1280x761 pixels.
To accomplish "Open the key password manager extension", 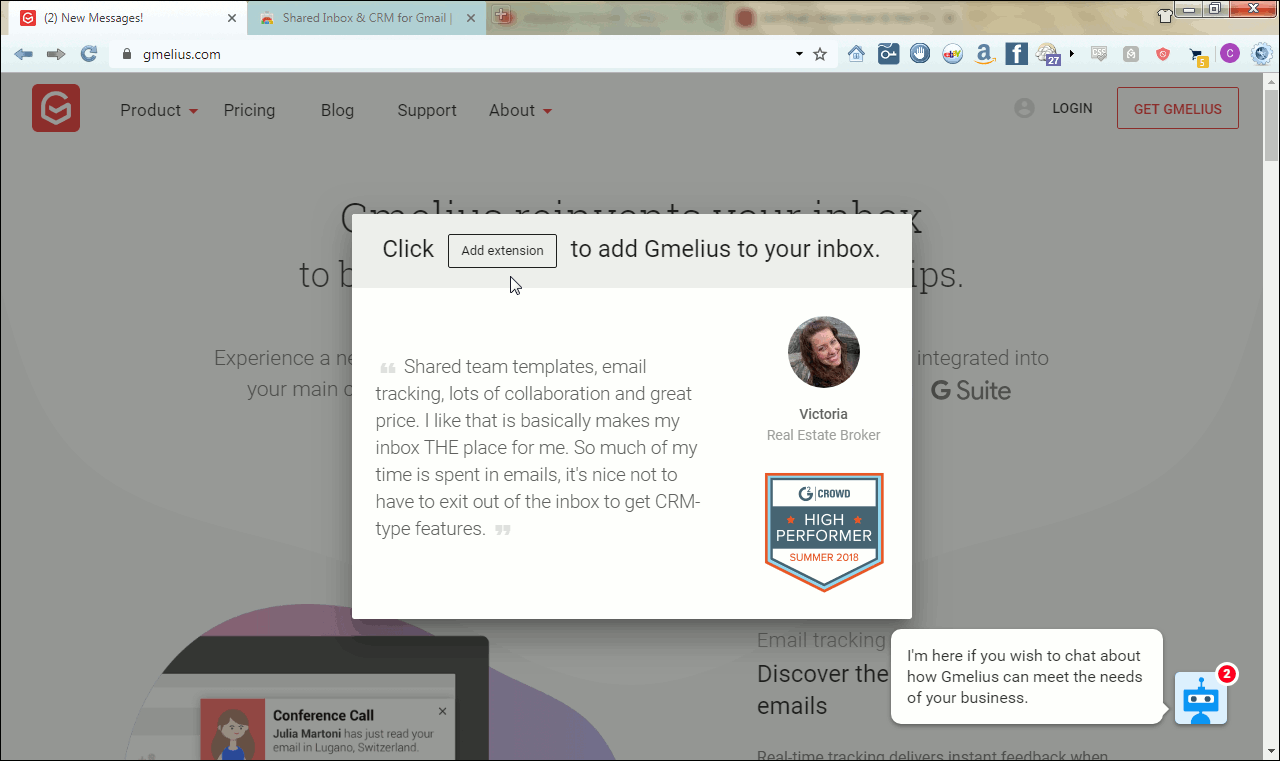I will point(889,54).
